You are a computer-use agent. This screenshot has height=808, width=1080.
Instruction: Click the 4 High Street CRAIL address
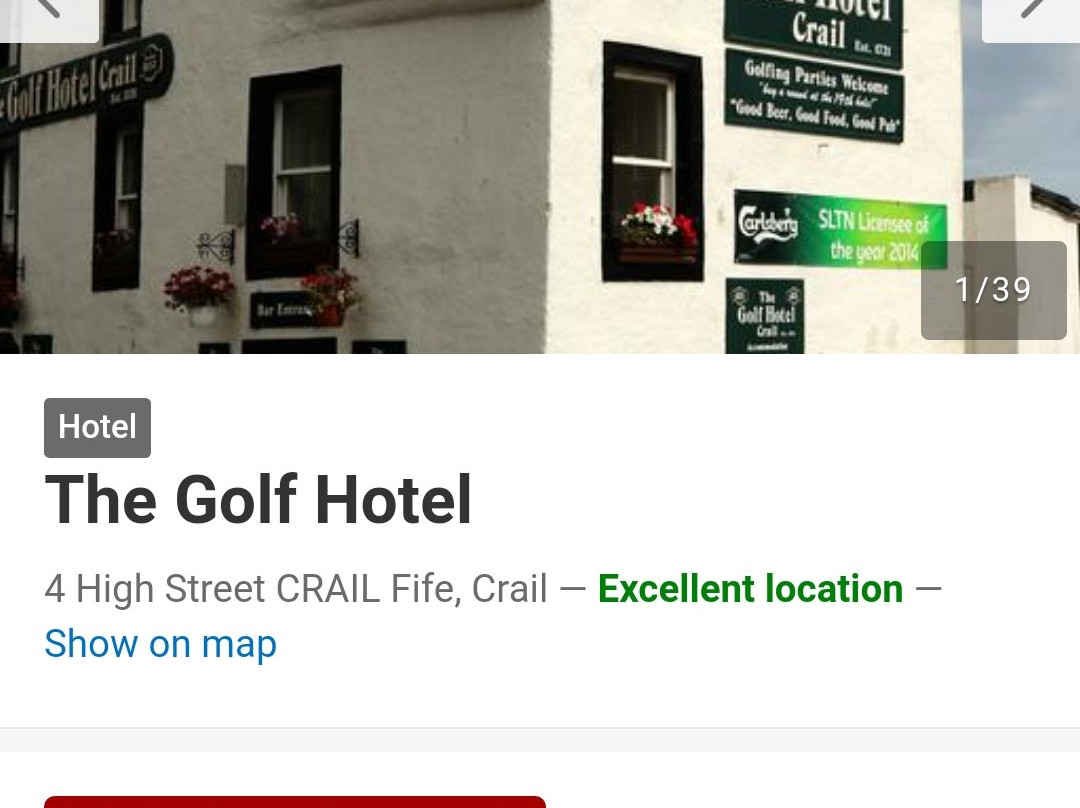296,589
